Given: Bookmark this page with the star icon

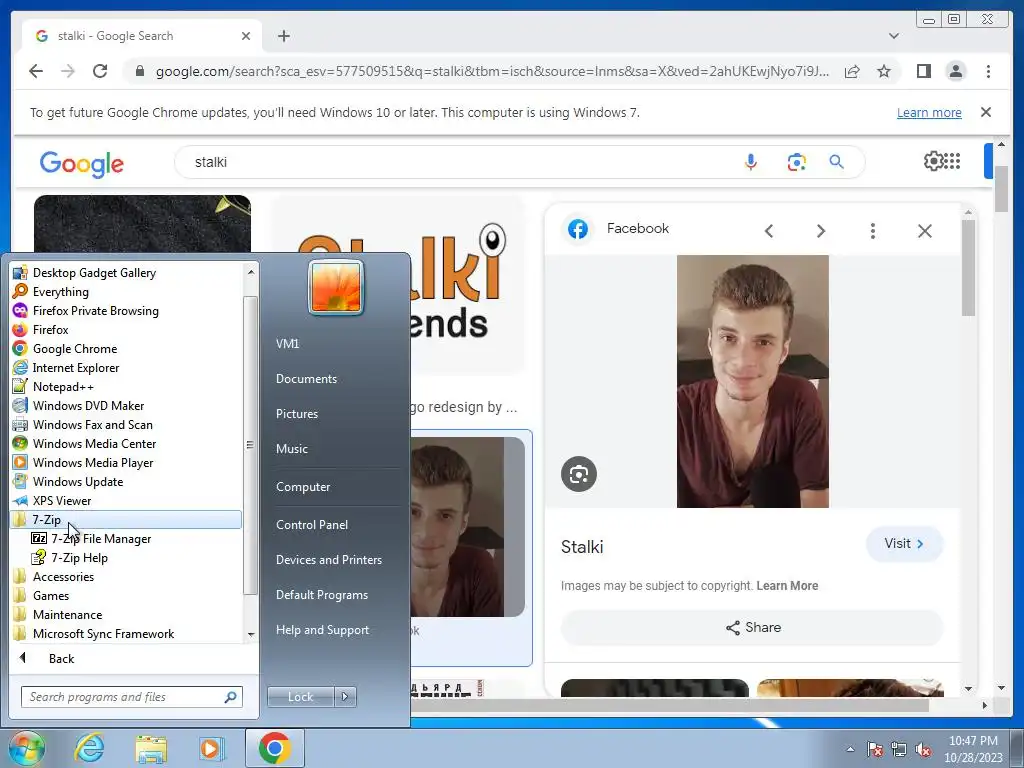Looking at the screenshot, I should [x=884, y=71].
